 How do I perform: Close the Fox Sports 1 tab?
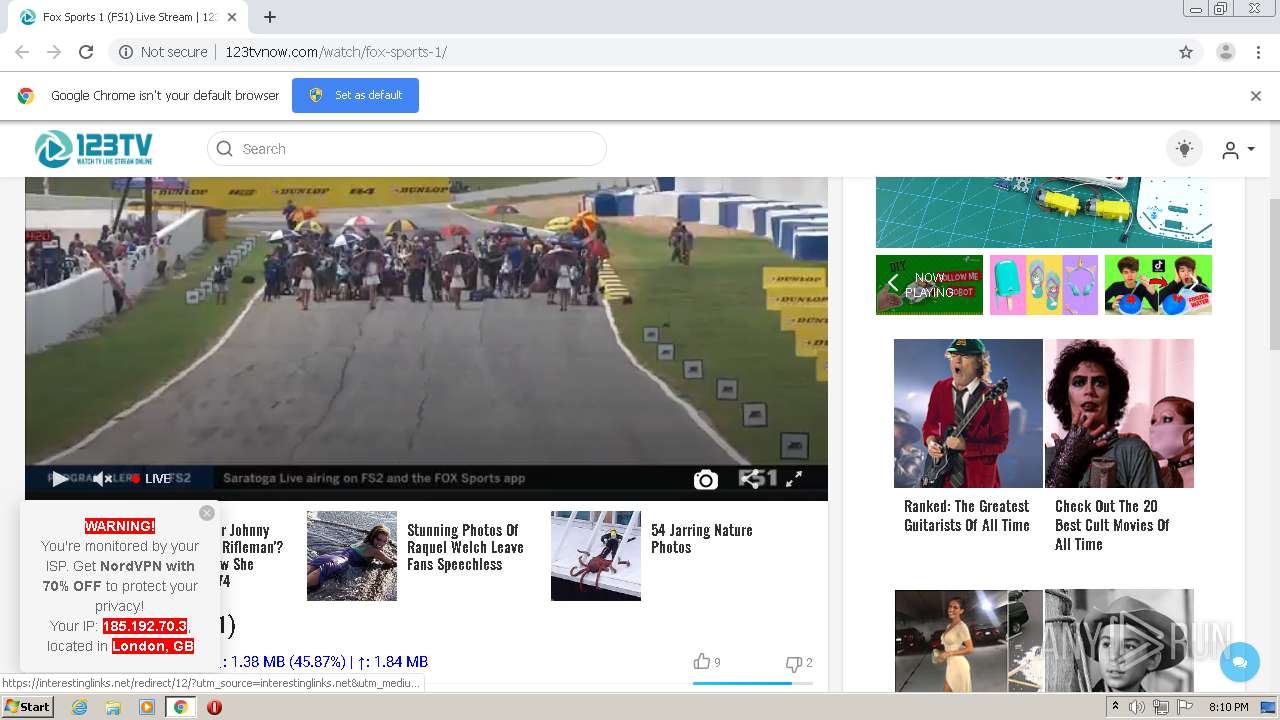click(x=232, y=17)
